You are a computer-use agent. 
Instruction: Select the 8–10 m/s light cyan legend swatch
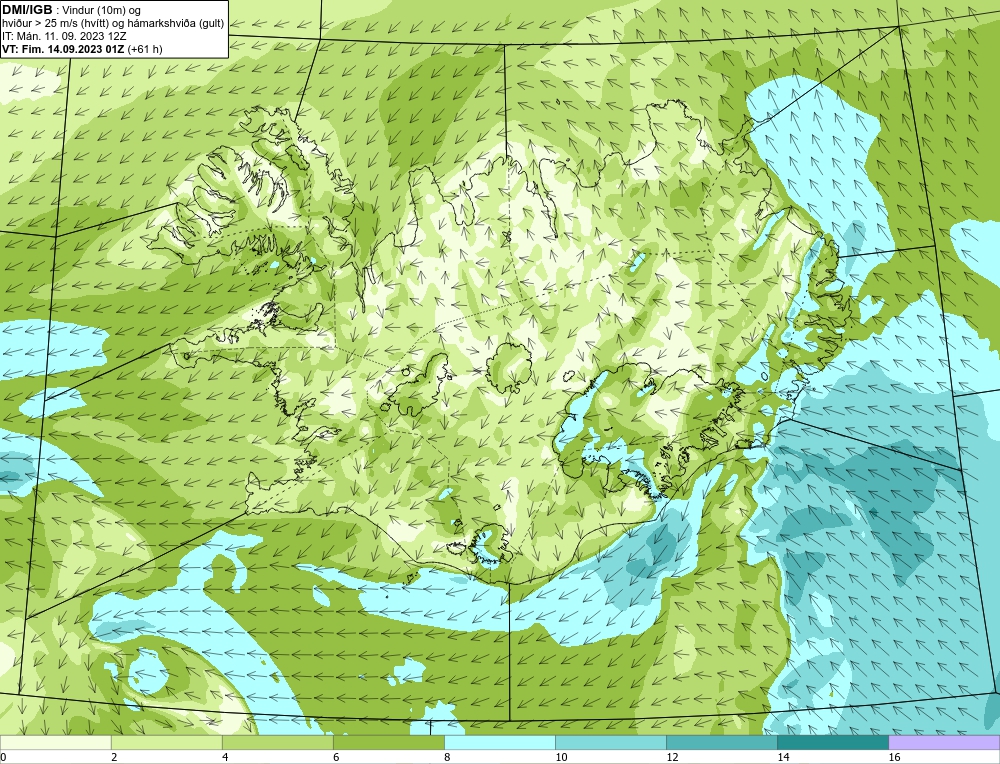click(499, 742)
